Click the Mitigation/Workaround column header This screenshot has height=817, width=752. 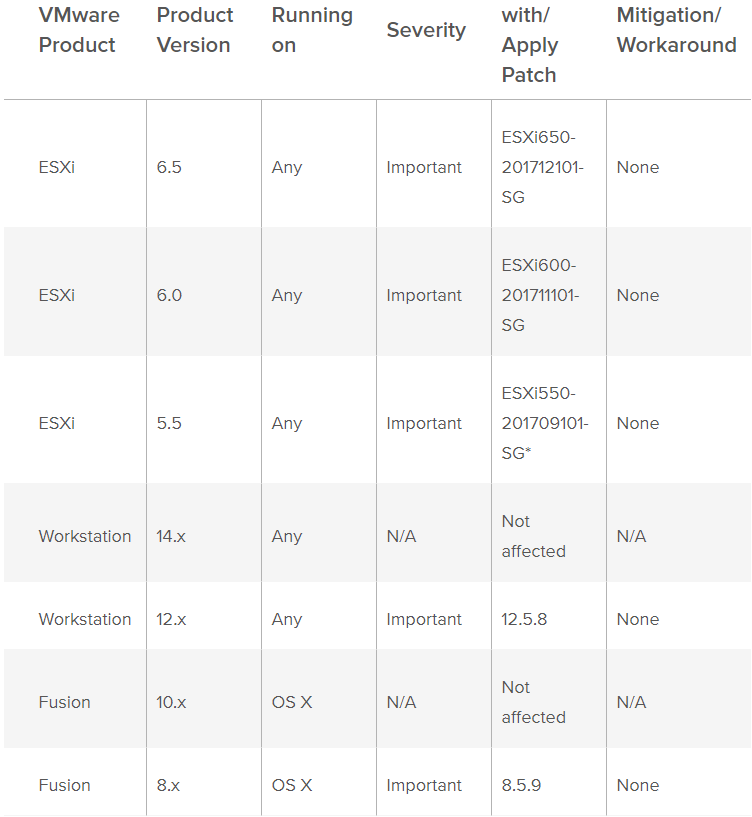pos(676,30)
